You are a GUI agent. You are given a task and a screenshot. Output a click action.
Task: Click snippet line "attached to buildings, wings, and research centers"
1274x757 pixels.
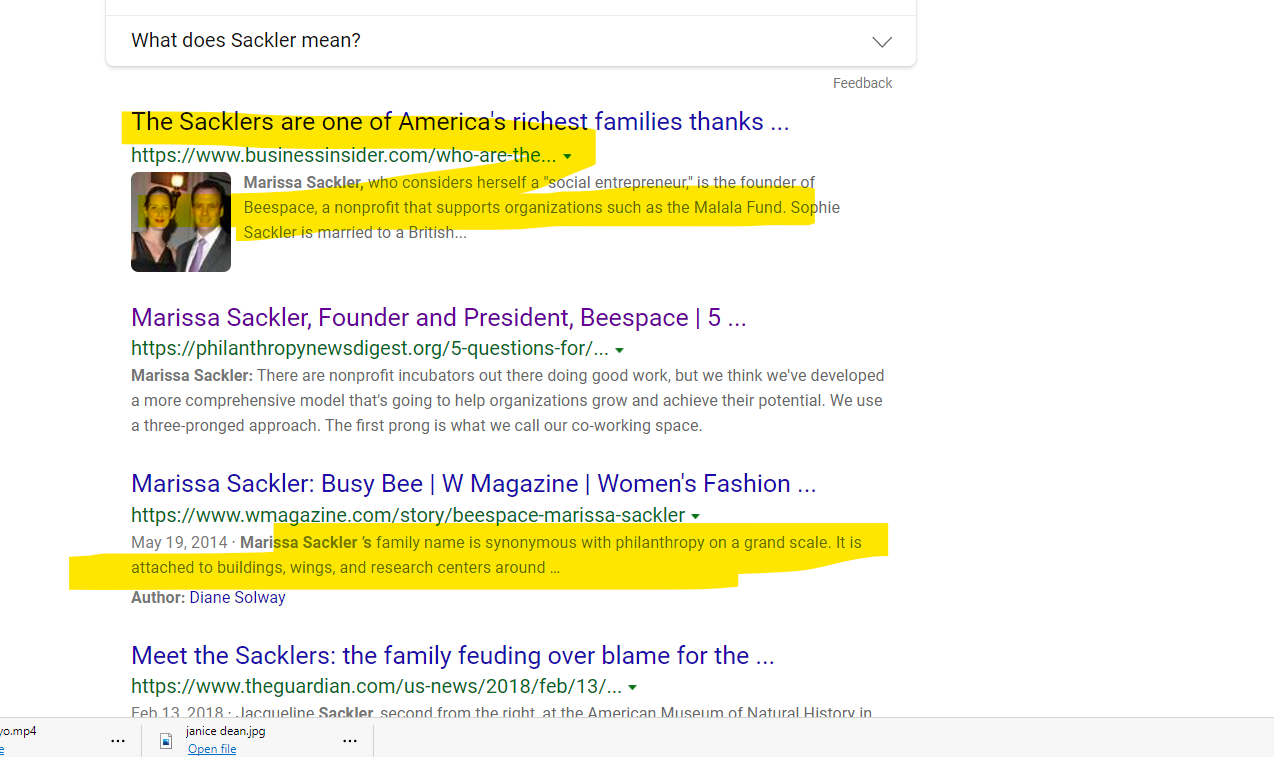[345, 568]
